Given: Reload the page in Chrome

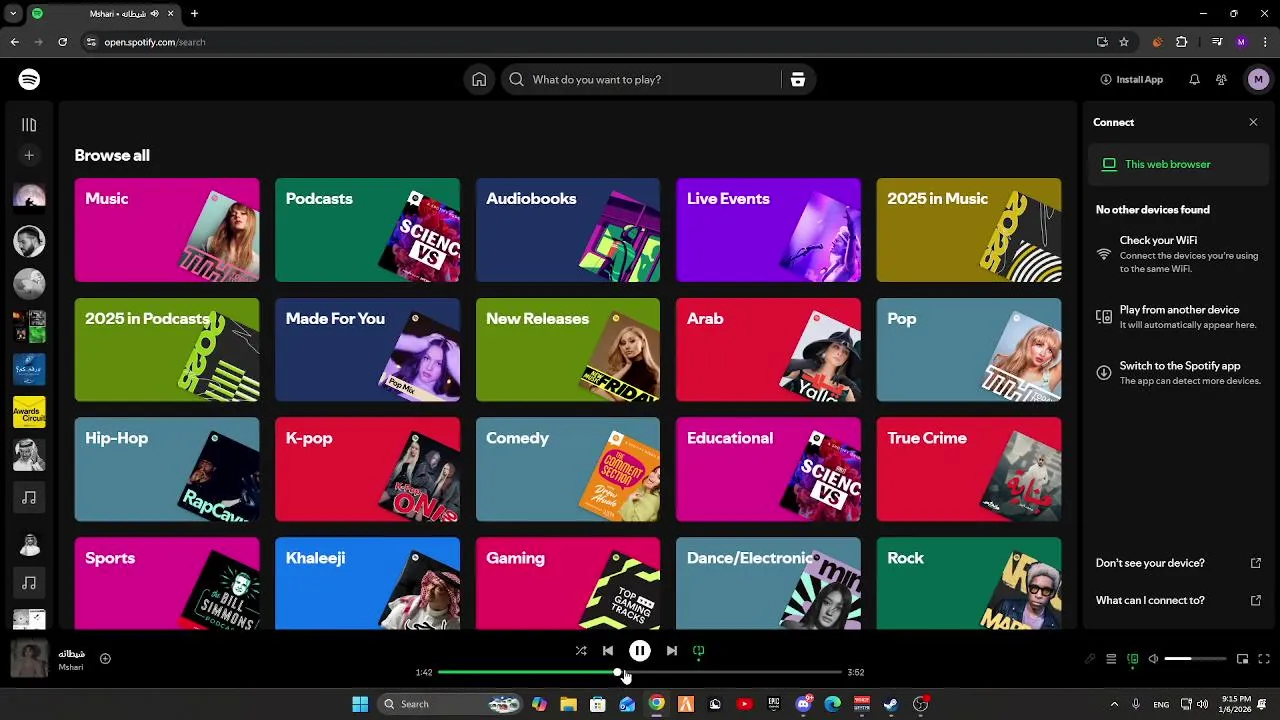Looking at the screenshot, I should [x=62, y=42].
